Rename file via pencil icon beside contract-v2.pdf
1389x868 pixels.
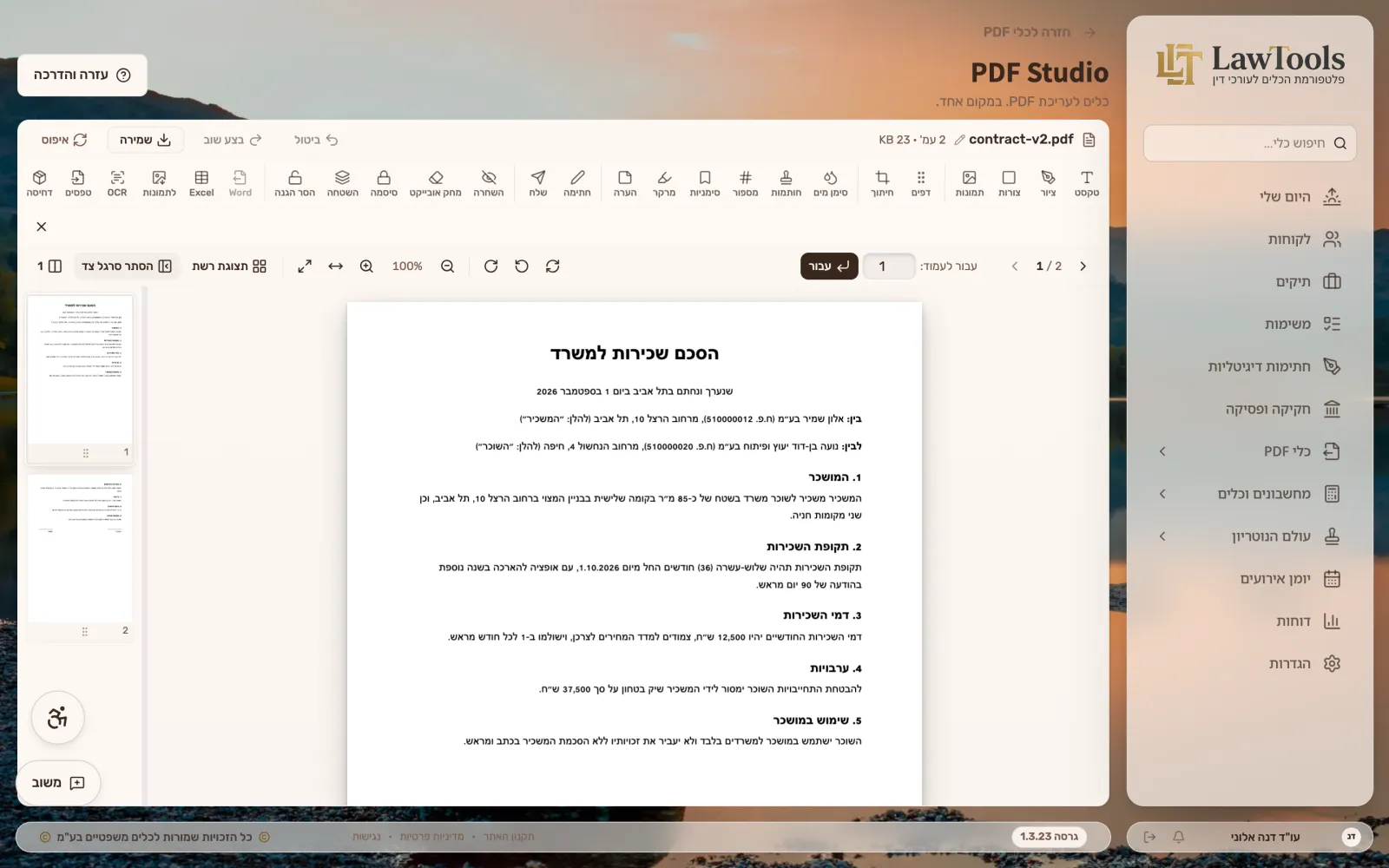pos(959,140)
